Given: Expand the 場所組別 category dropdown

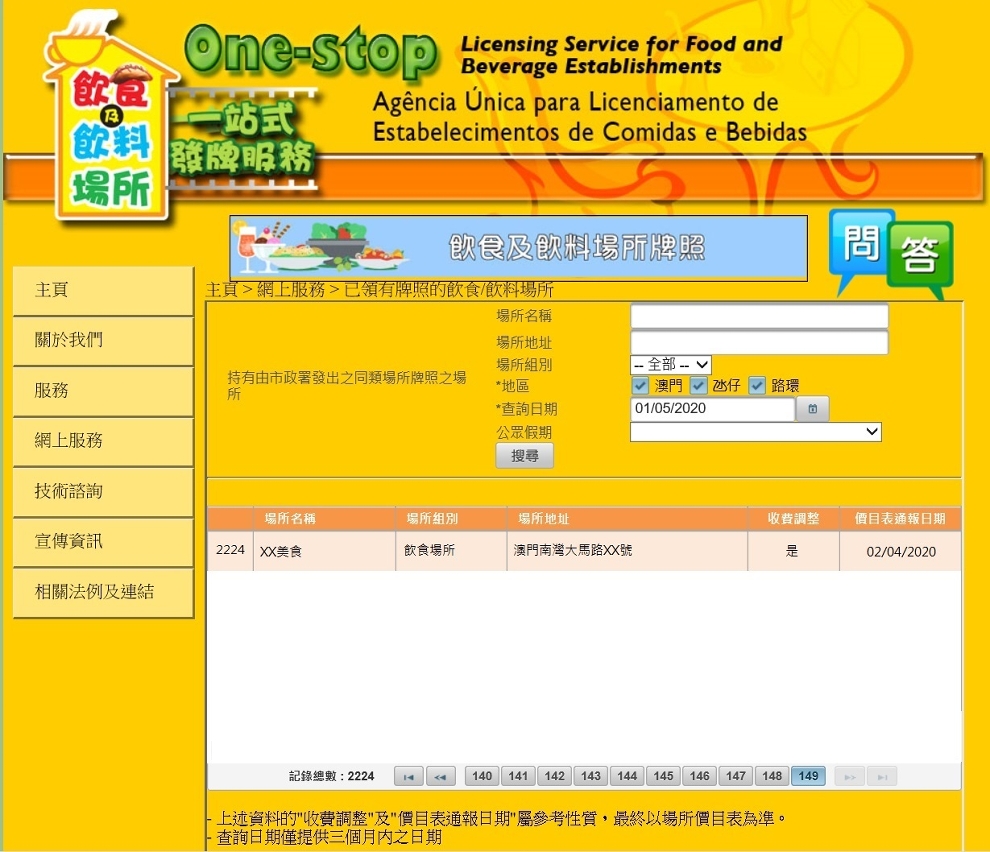Looking at the screenshot, I should tap(670, 365).
